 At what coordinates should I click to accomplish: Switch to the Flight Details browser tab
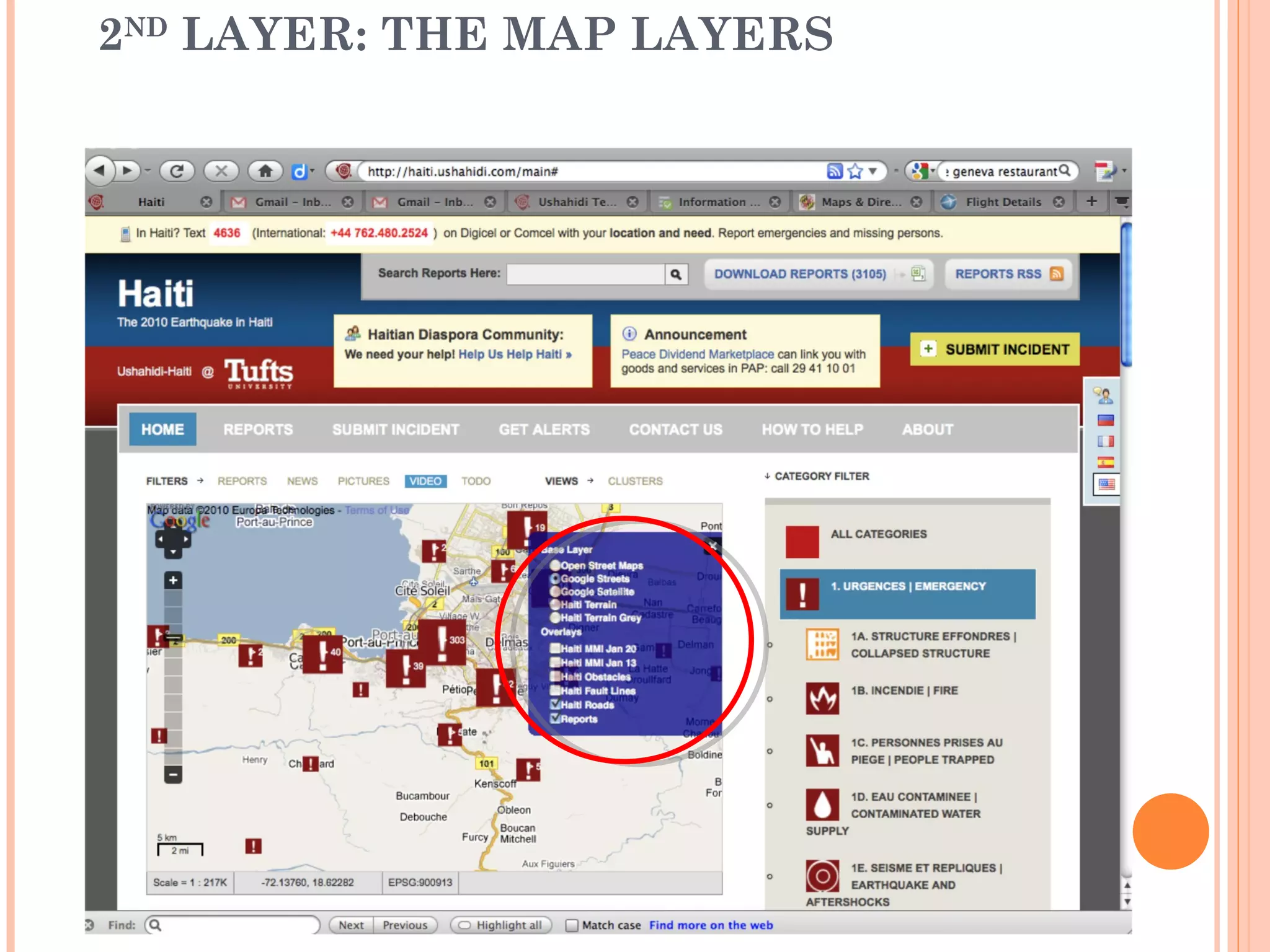(x=1003, y=202)
